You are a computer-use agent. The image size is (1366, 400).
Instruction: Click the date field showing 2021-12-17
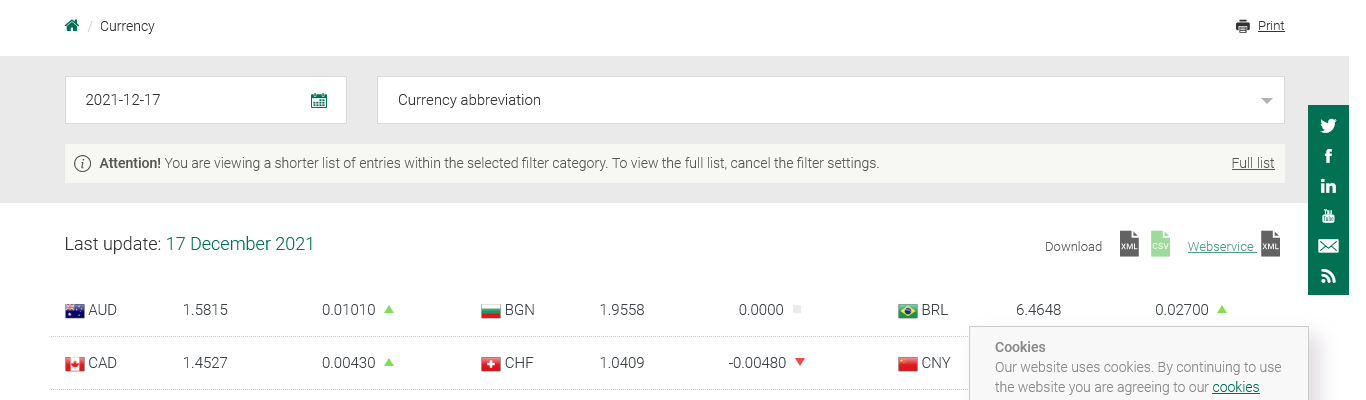[x=190, y=100]
